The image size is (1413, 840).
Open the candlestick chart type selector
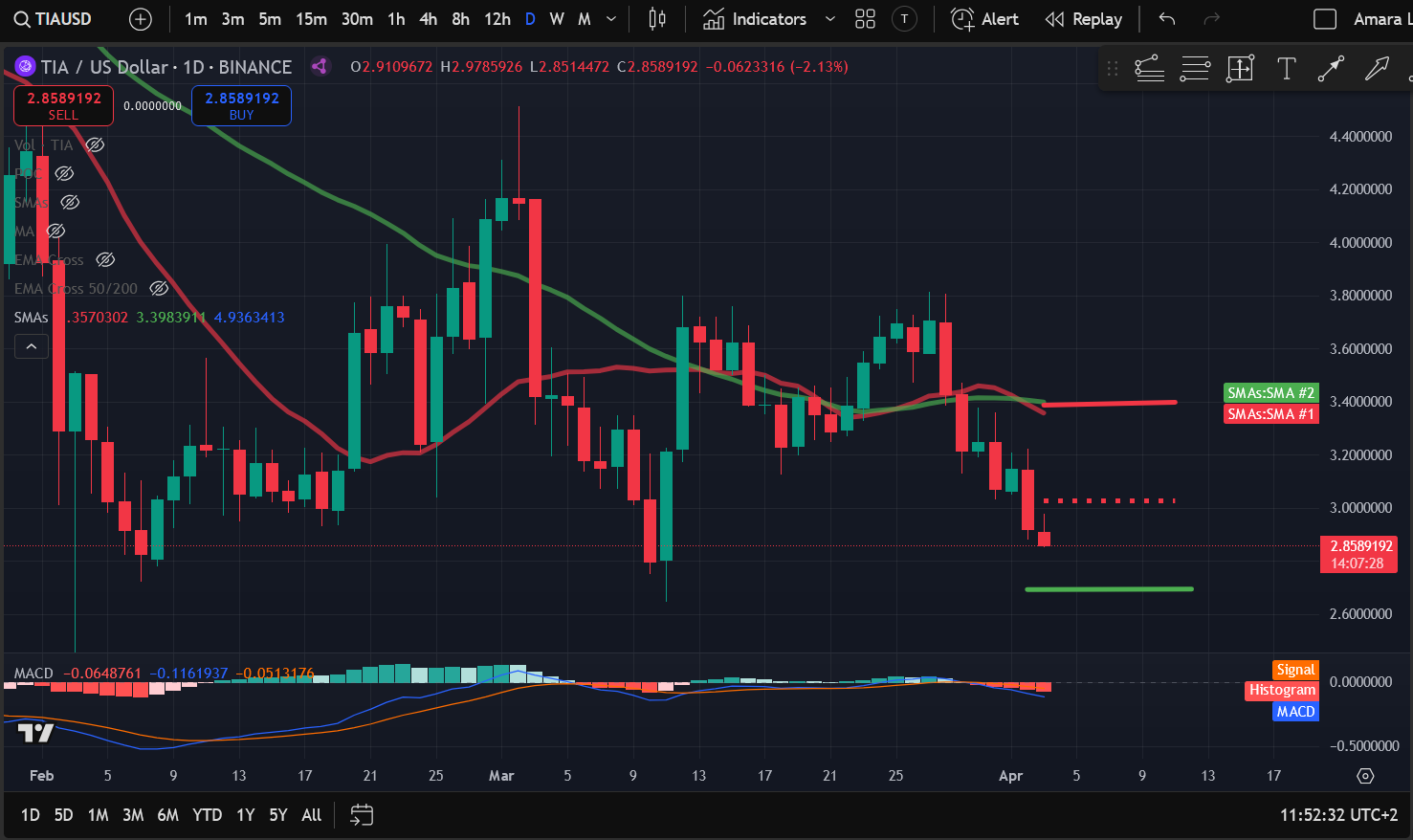pyautogui.click(x=657, y=19)
